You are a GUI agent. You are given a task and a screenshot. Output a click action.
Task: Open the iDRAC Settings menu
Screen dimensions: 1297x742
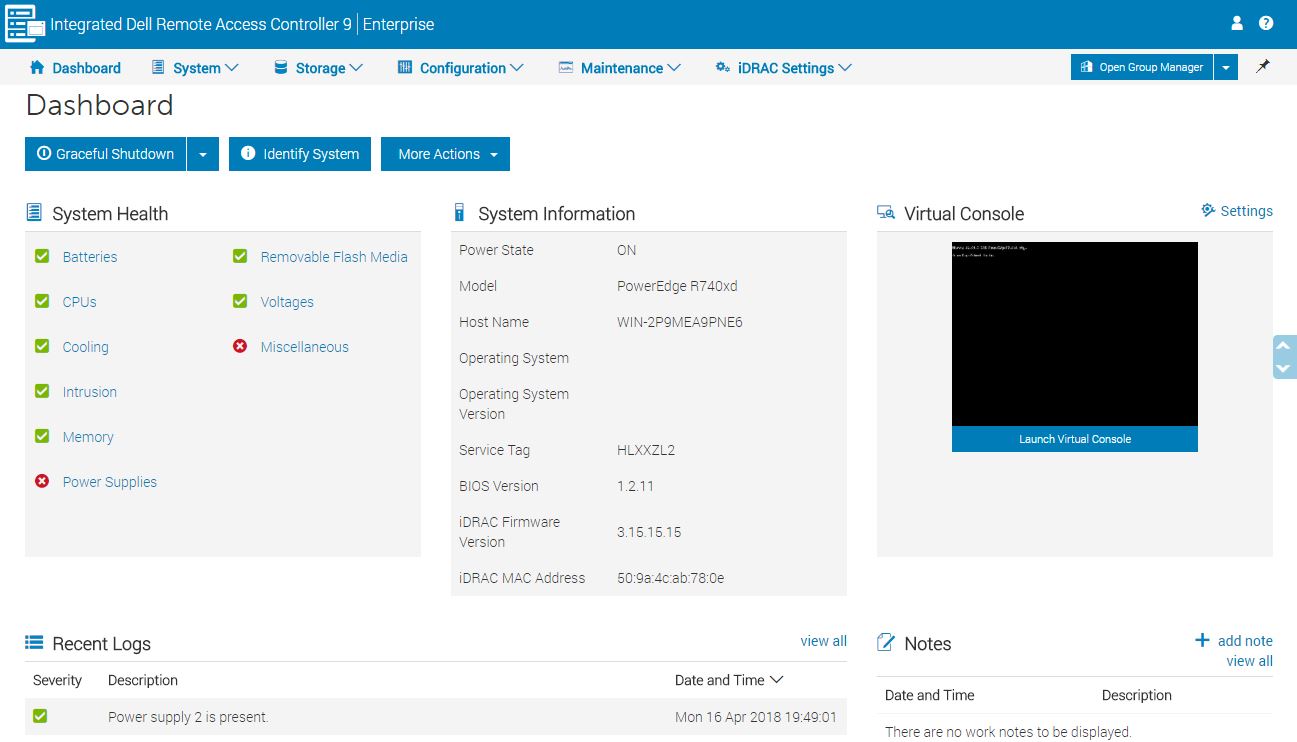(x=784, y=68)
